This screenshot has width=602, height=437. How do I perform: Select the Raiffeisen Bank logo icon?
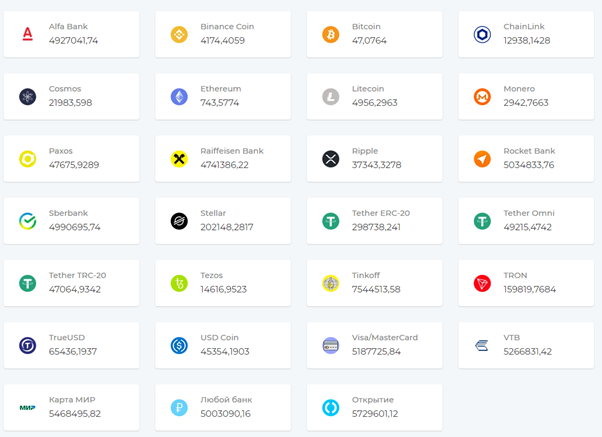(179, 159)
